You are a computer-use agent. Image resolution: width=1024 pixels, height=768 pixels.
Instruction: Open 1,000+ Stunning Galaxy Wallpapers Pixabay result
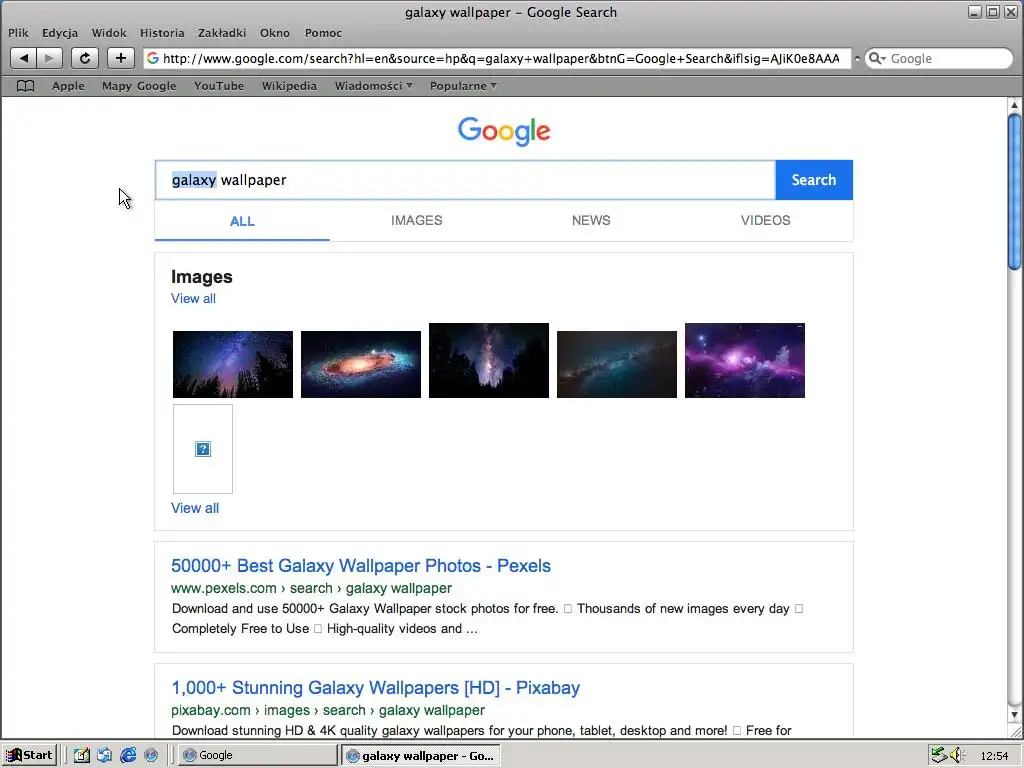click(376, 688)
